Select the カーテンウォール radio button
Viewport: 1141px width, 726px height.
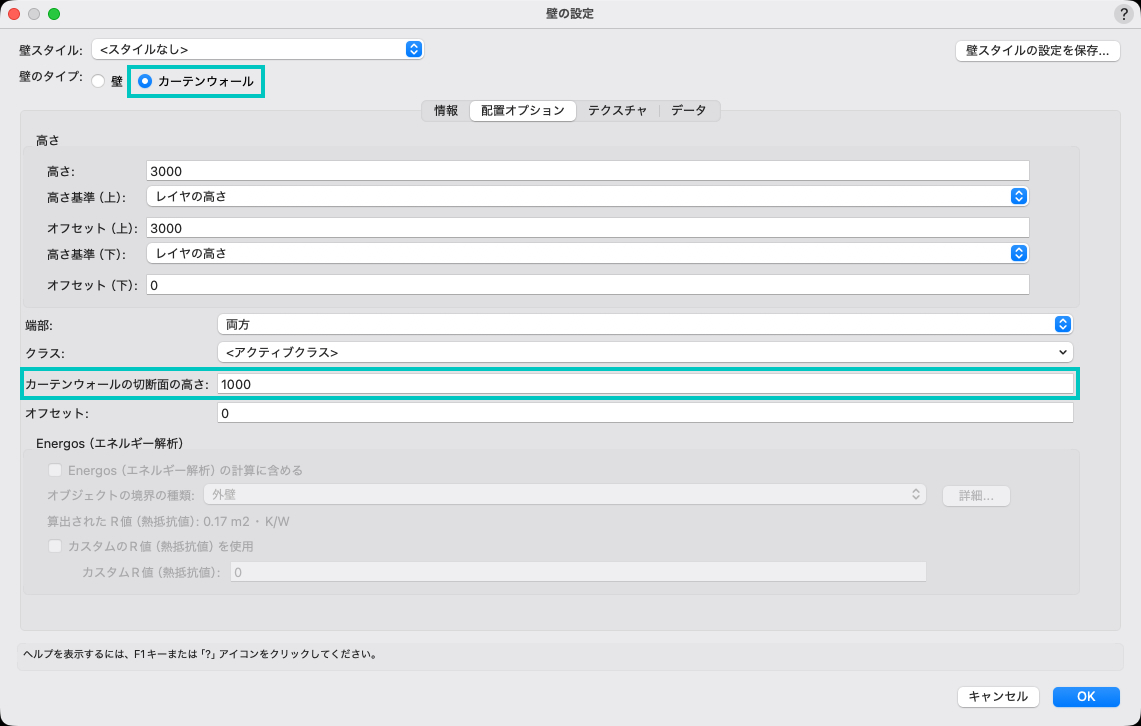[145, 82]
